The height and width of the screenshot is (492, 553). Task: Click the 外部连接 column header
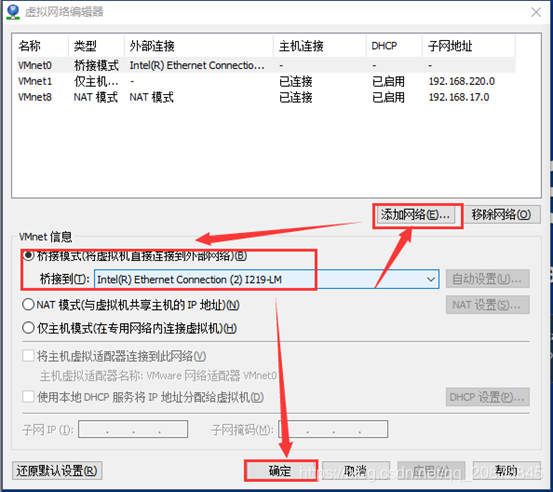tap(199, 46)
